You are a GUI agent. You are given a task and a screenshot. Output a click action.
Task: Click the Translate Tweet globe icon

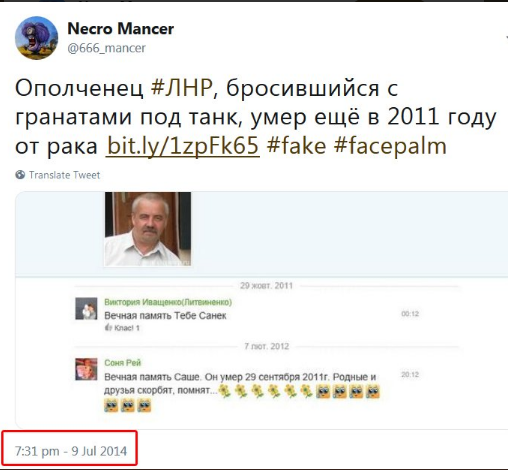20,175
